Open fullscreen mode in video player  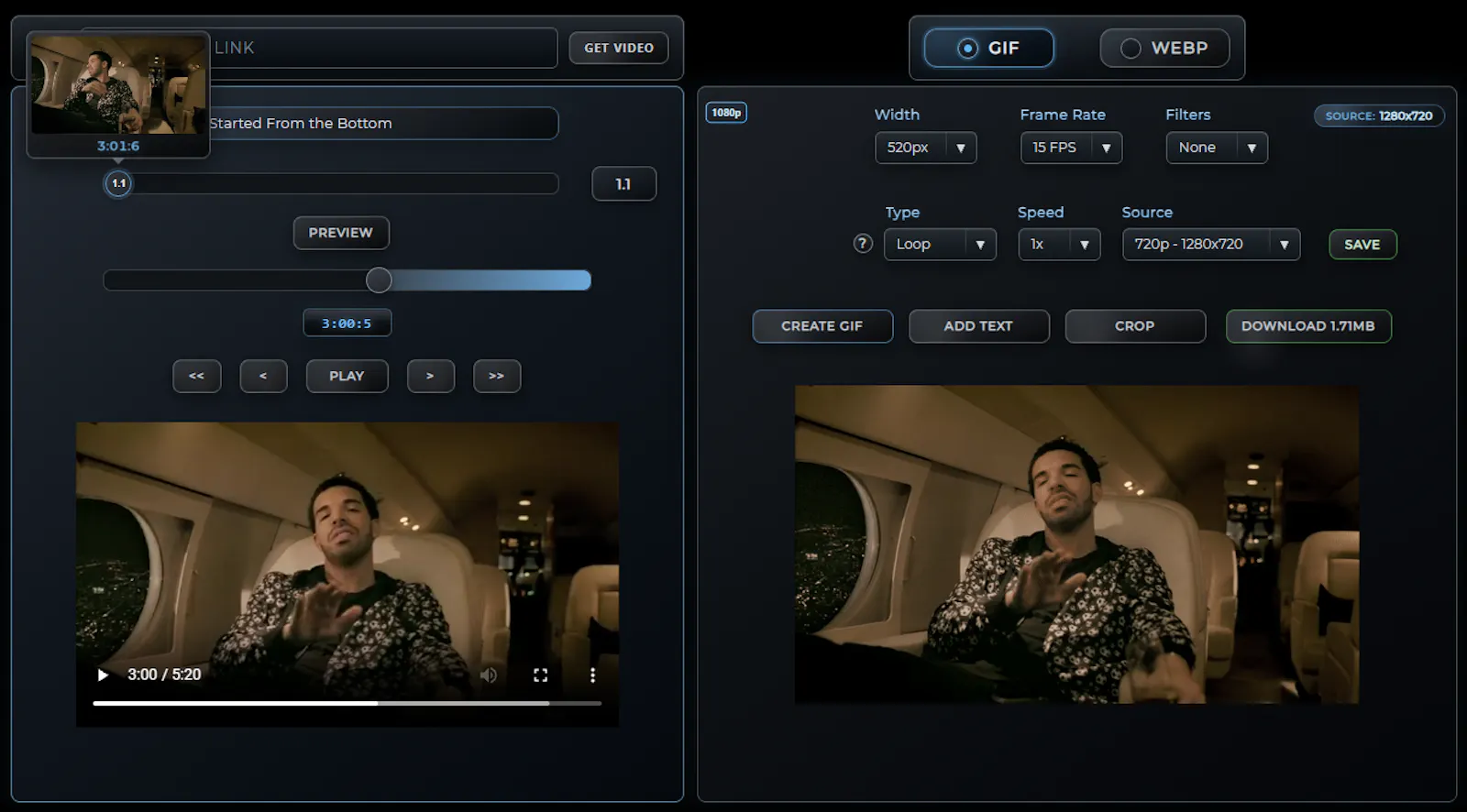pos(541,675)
